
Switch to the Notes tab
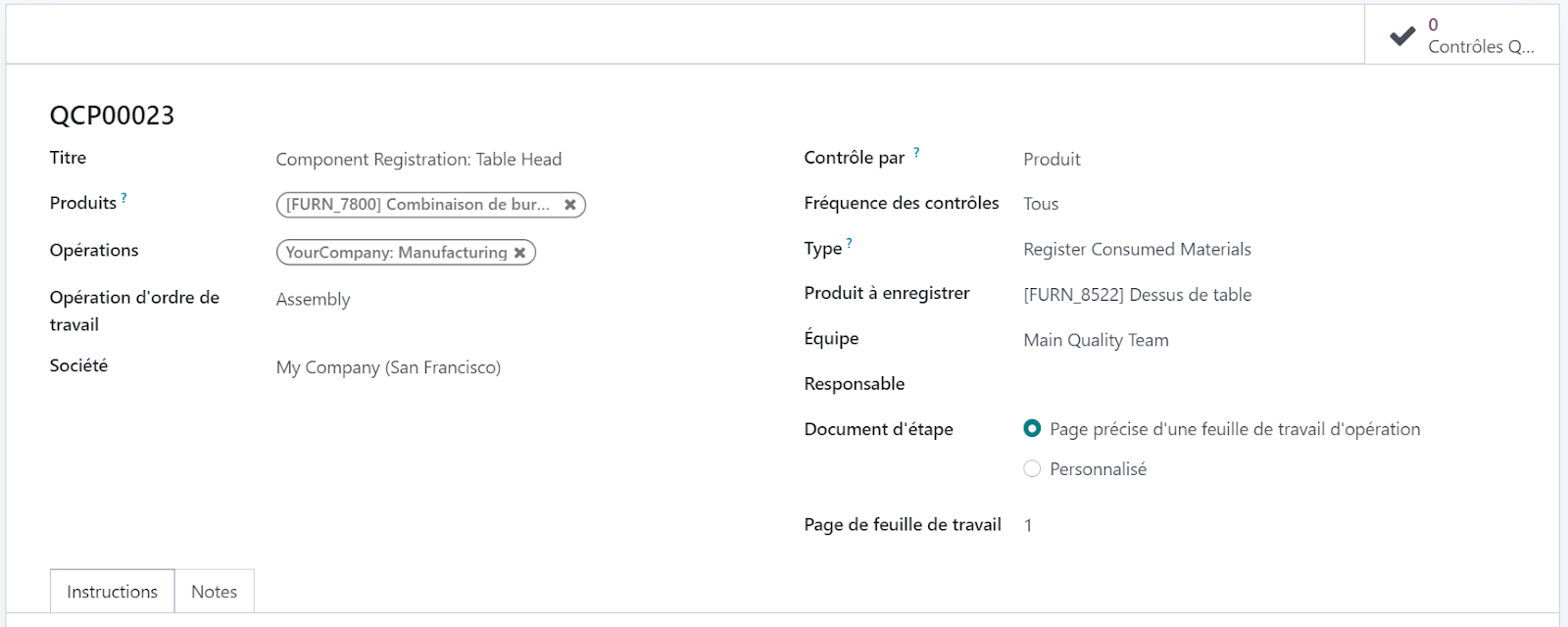tap(214, 592)
